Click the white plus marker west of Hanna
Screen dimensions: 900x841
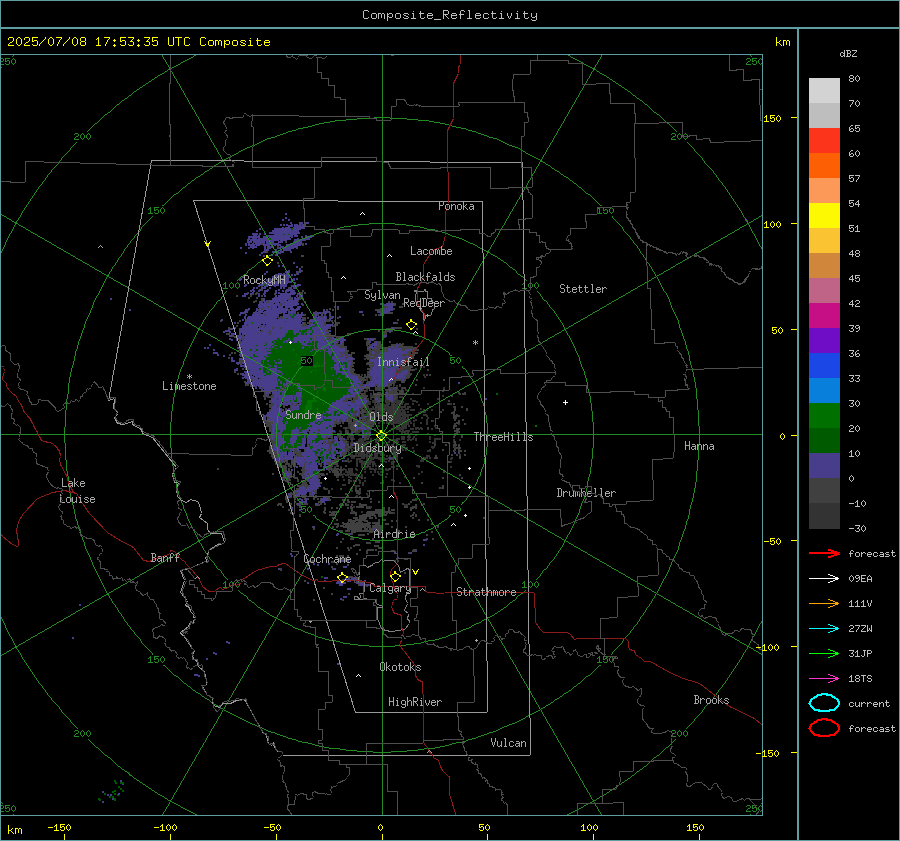tap(565, 402)
